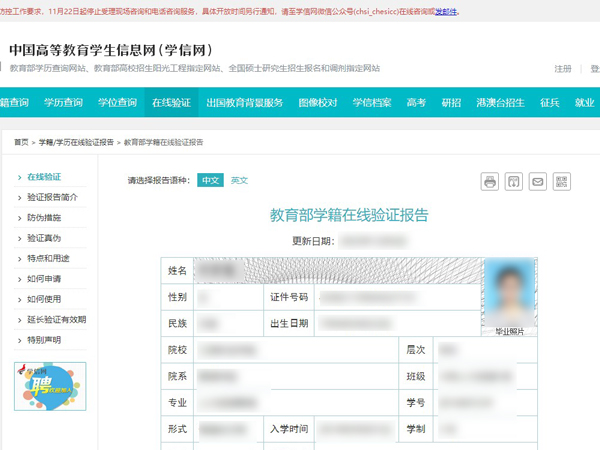Click the 首页 breadcrumb link
The image size is (600, 450).
21,143
